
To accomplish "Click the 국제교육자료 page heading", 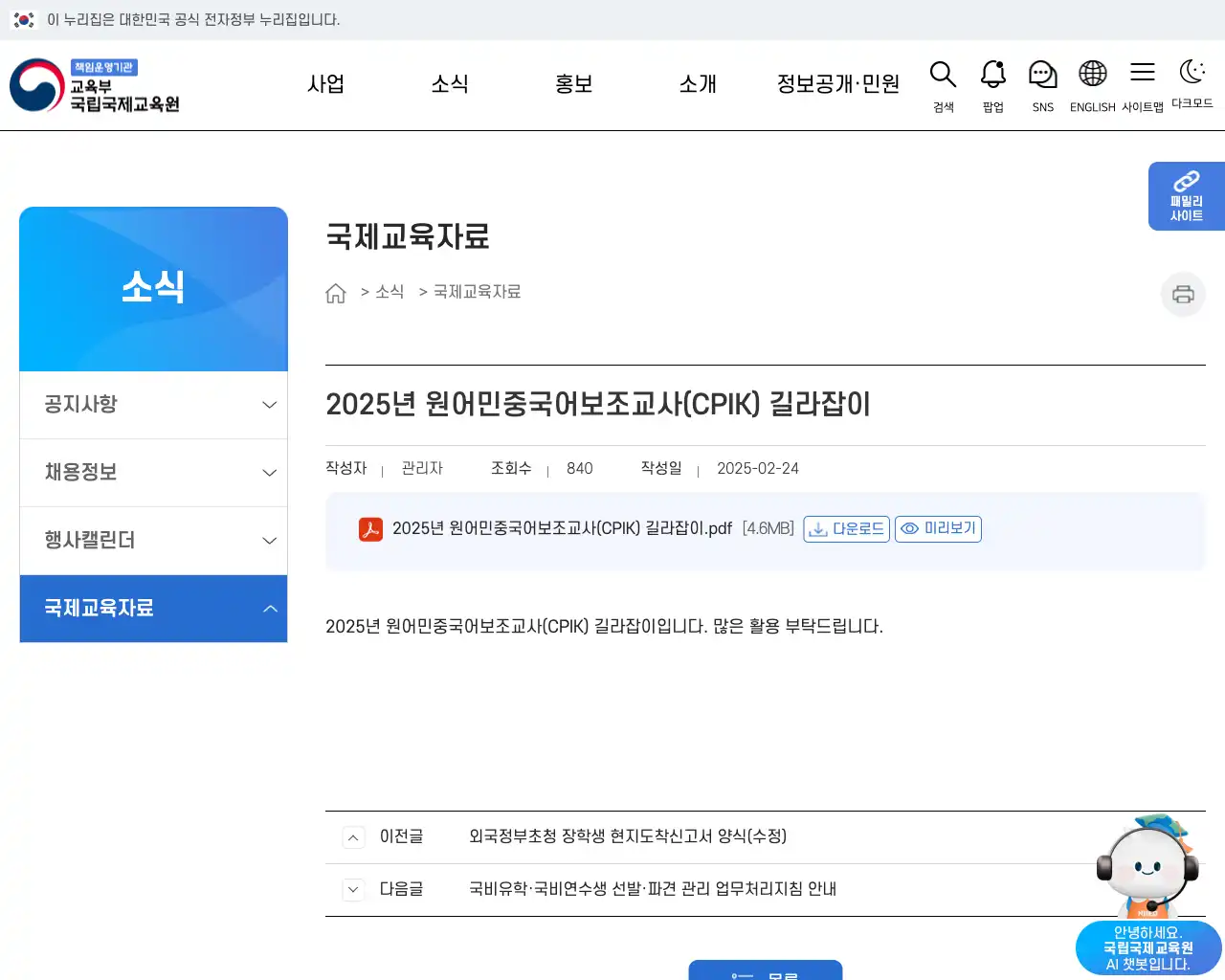I will click(x=408, y=236).
